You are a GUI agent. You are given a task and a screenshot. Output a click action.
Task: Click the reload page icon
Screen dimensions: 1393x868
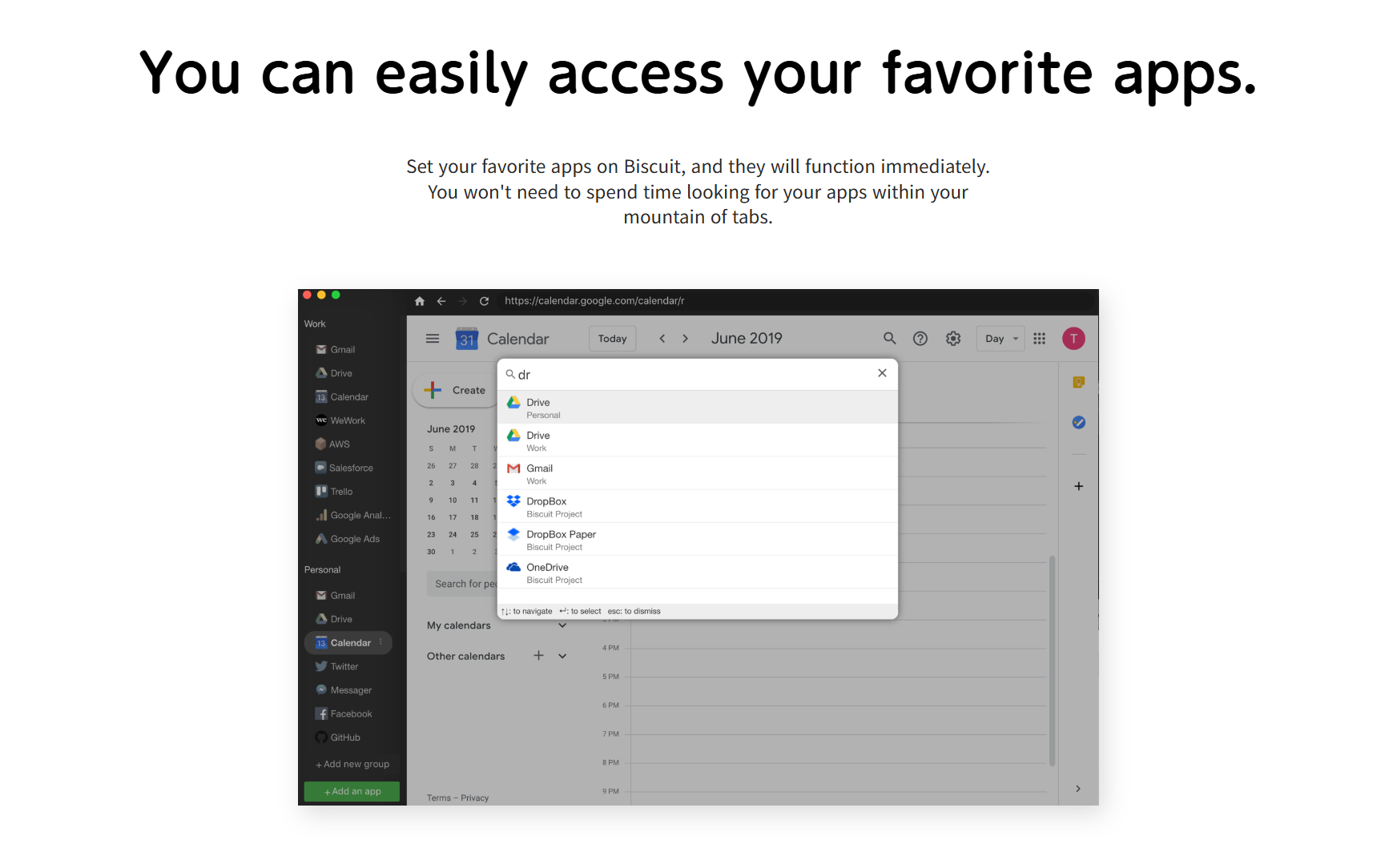(484, 301)
